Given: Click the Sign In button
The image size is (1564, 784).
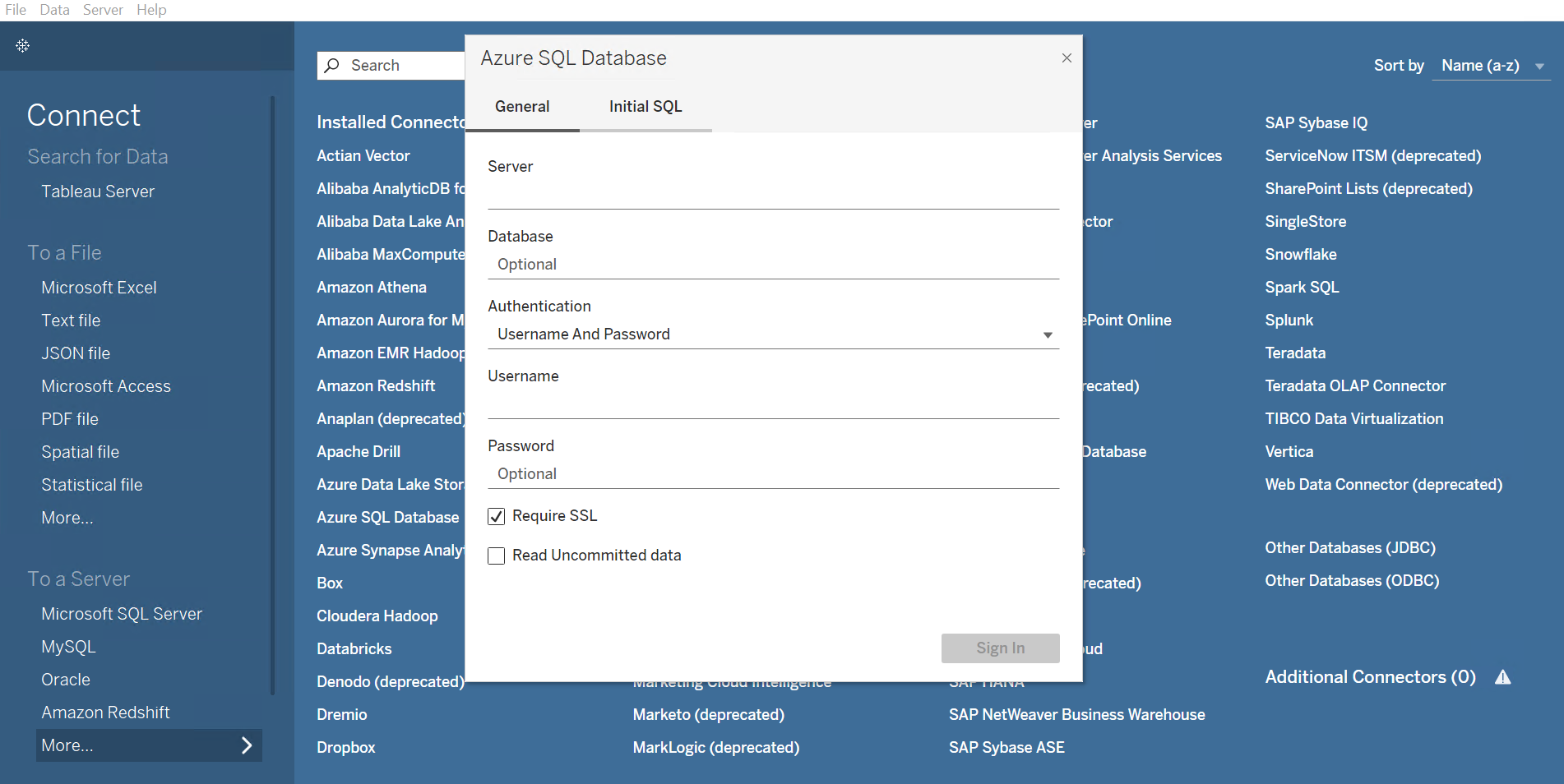Looking at the screenshot, I should pos(1000,648).
